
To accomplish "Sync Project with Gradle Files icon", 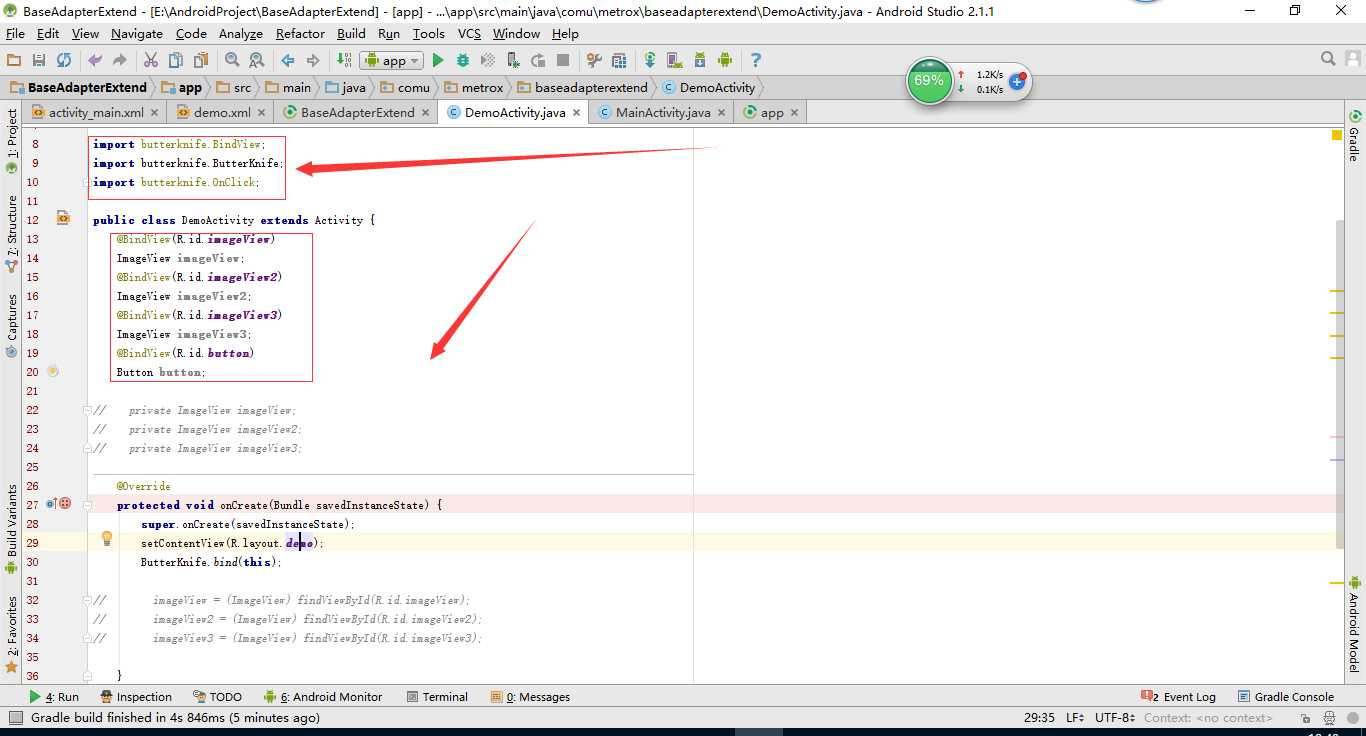I will (x=650, y=61).
